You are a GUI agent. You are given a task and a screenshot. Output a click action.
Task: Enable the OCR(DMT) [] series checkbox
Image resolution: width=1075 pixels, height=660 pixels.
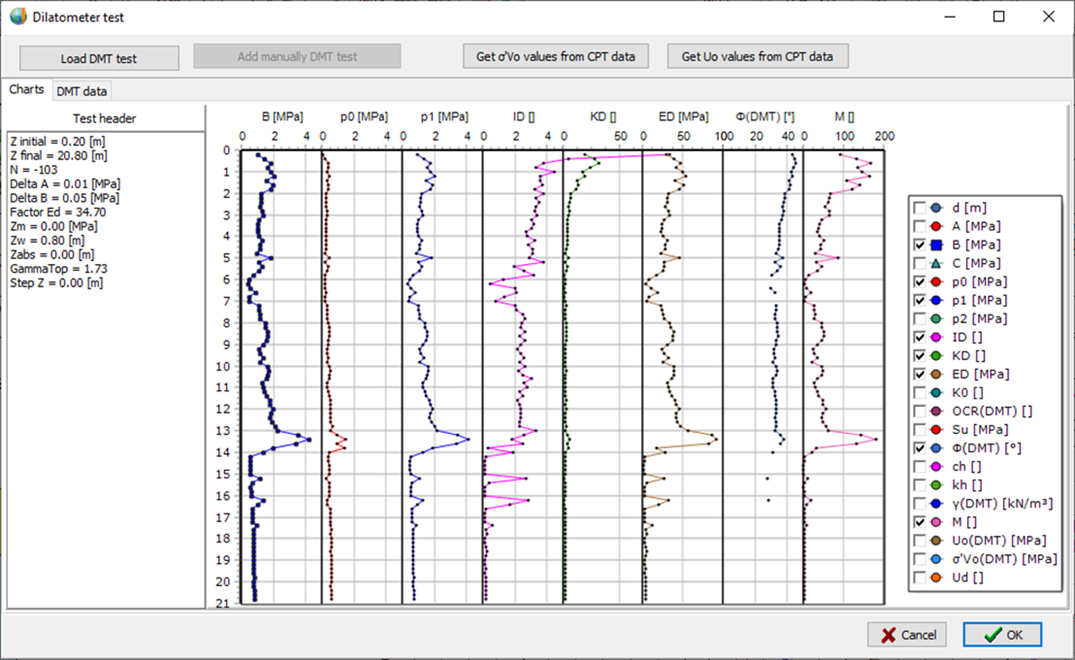[920, 411]
